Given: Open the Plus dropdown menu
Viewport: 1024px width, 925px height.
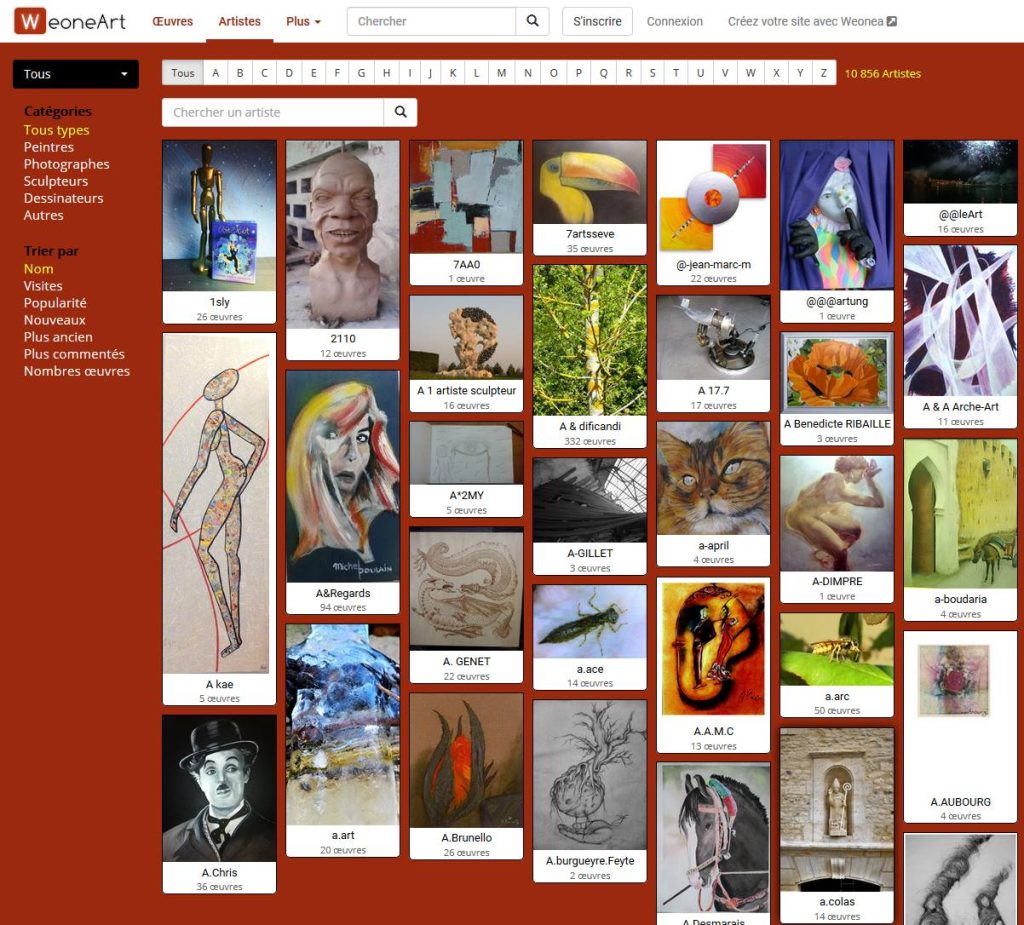Looking at the screenshot, I should click(x=303, y=21).
